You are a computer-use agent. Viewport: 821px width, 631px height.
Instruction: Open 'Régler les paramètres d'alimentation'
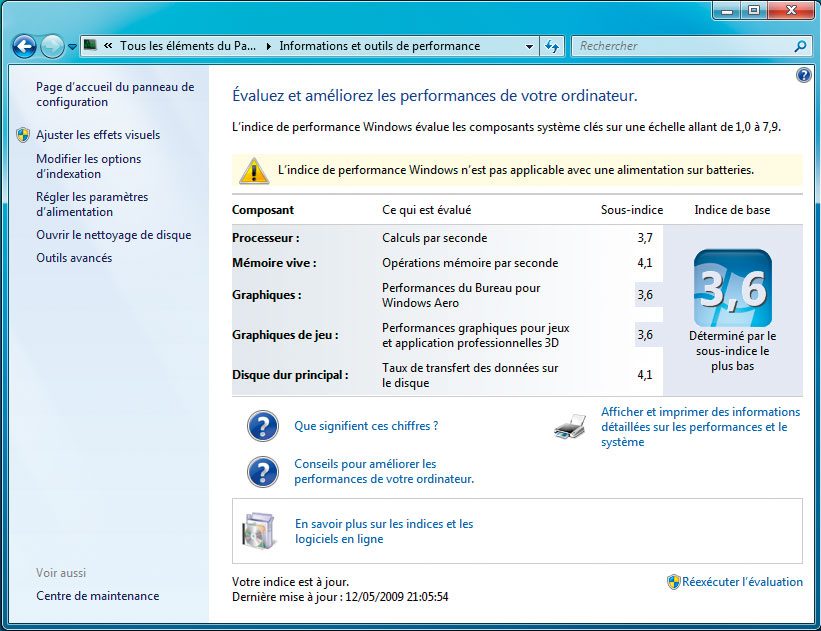[92, 204]
